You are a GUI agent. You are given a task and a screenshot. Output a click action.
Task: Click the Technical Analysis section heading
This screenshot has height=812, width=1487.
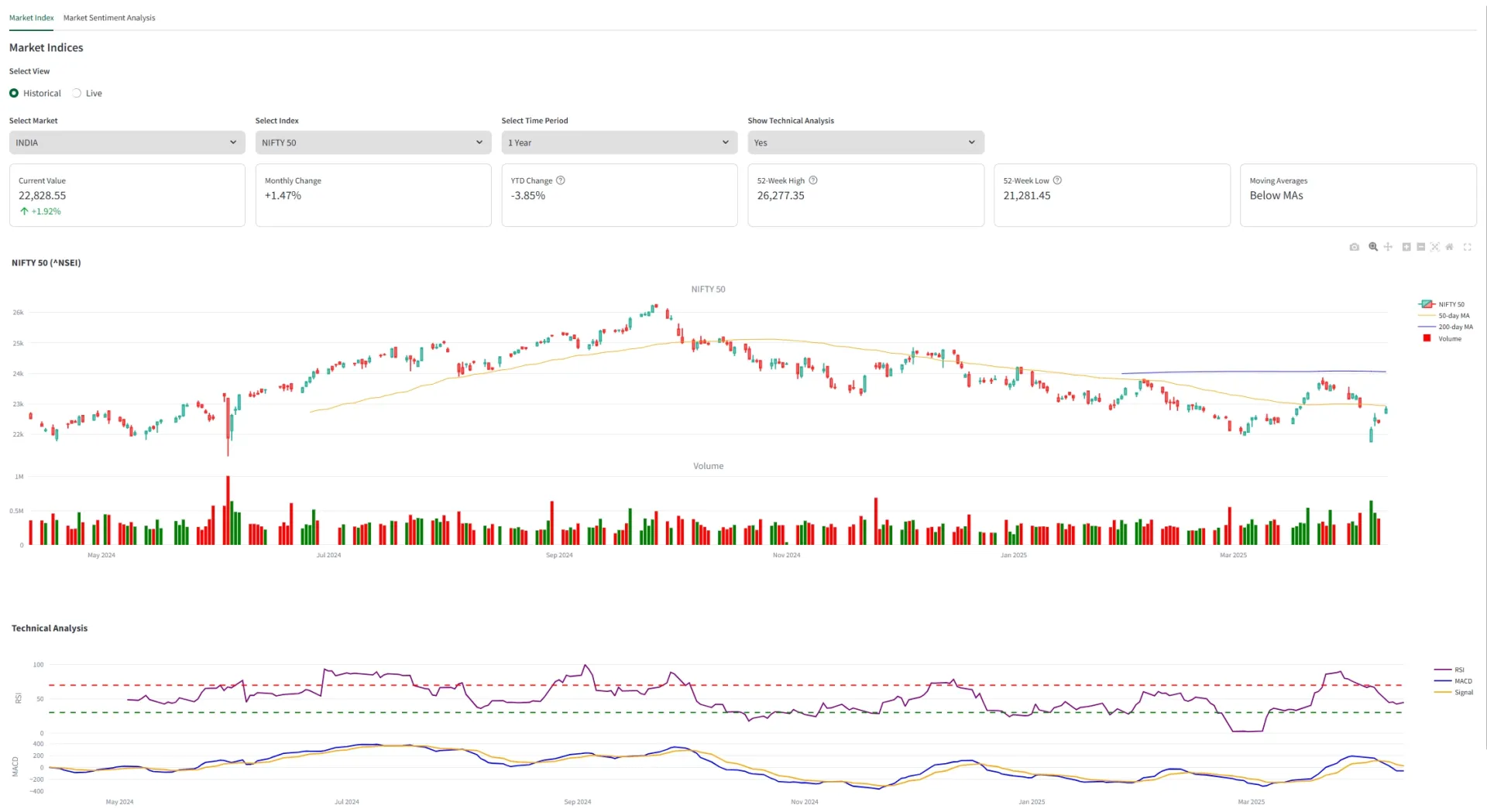pyautogui.click(x=50, y=629)
